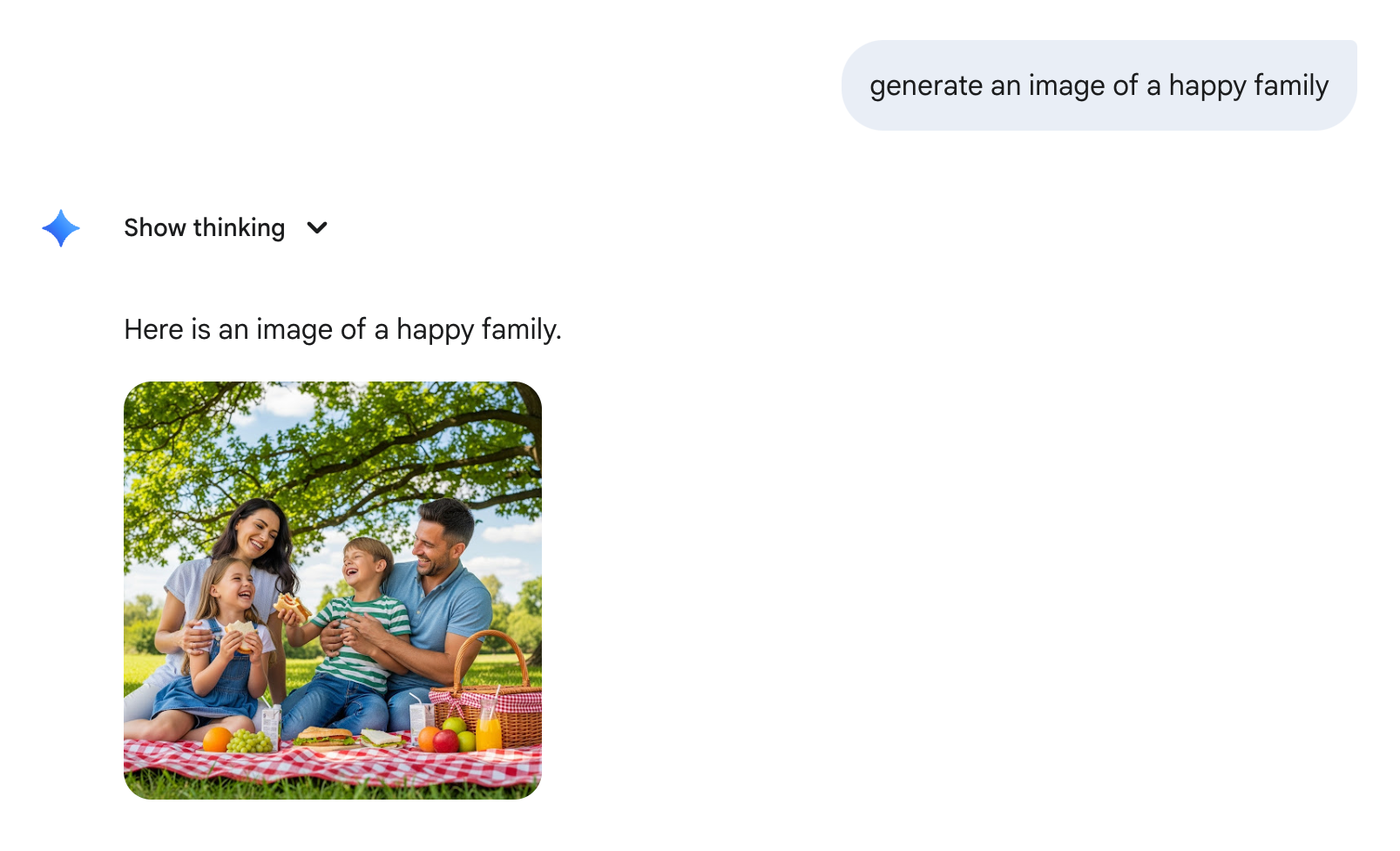Click the word "generate" in the prompt
Image resolution: width=1400 pixels, height=851 pixels.
[926, 86]
